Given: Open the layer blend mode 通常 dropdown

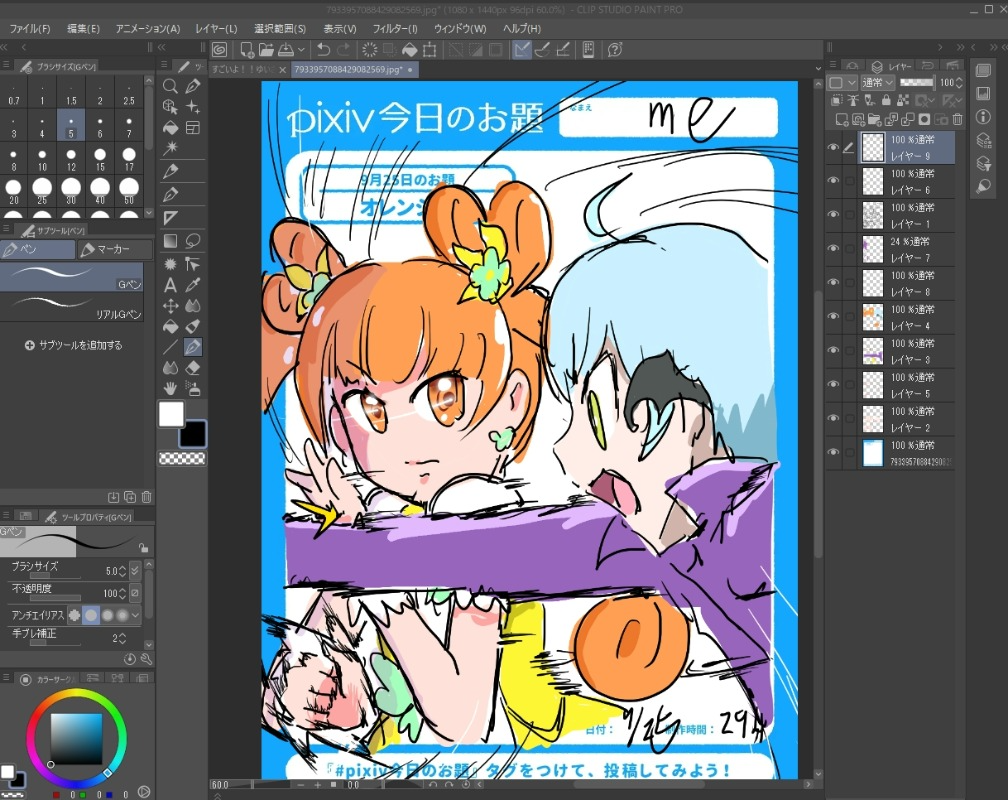Looking at the screenshot, I should tap(878, 82).
